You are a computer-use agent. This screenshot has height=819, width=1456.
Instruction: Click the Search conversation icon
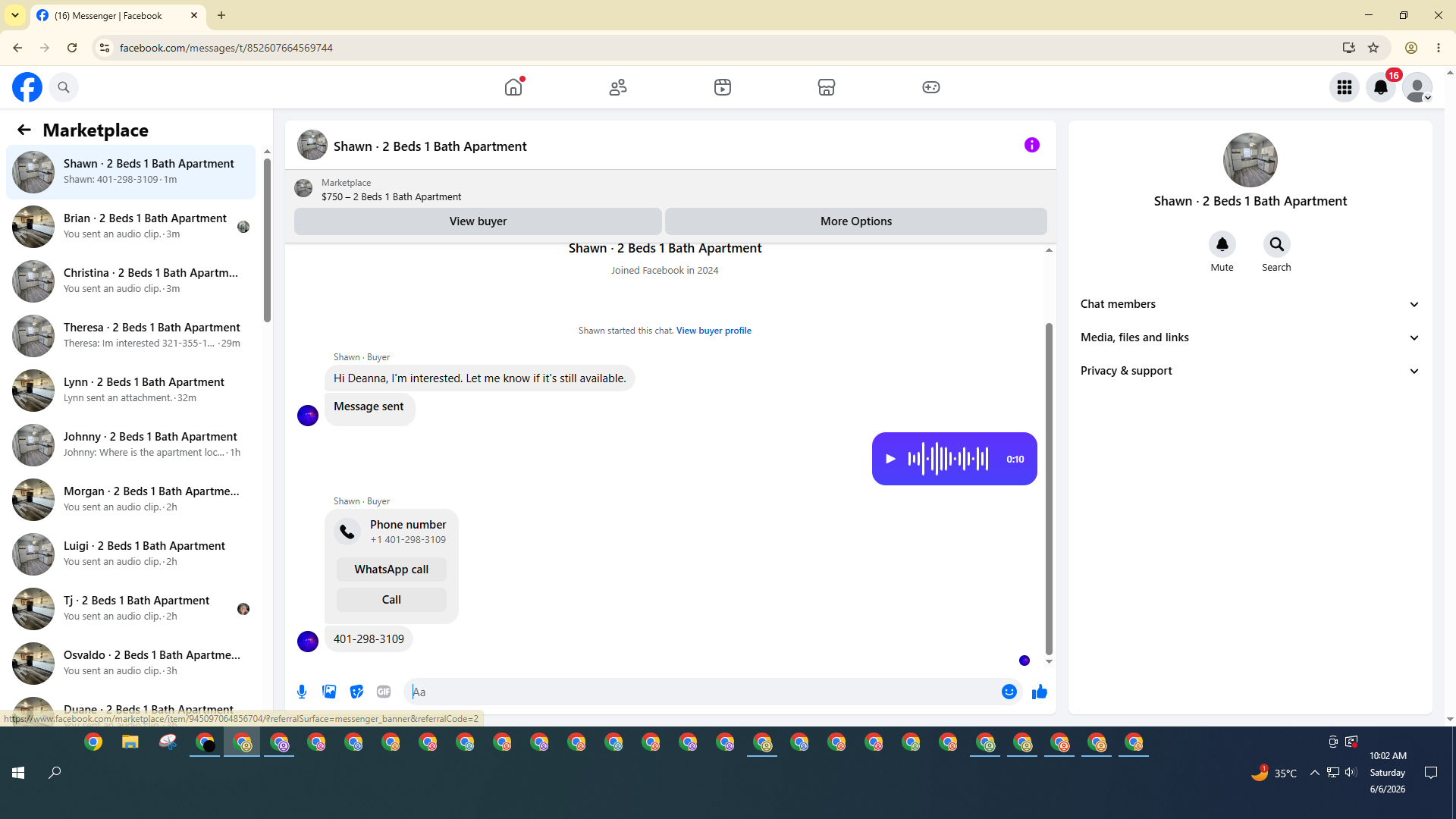pyautogui.click(x=1276, y=244)
